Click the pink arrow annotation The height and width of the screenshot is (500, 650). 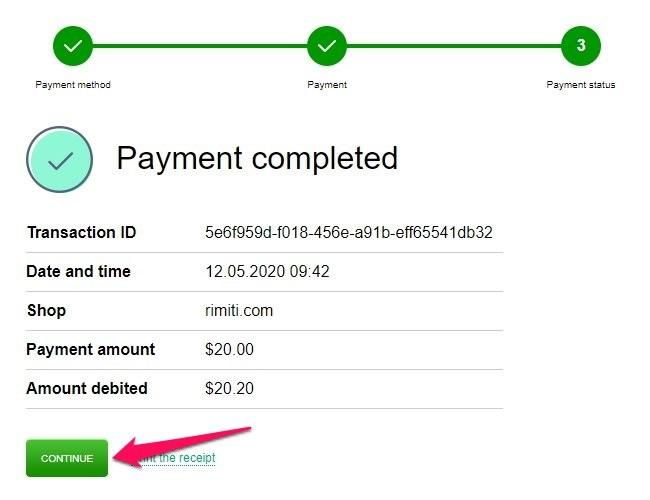click(x=182, y=447)
